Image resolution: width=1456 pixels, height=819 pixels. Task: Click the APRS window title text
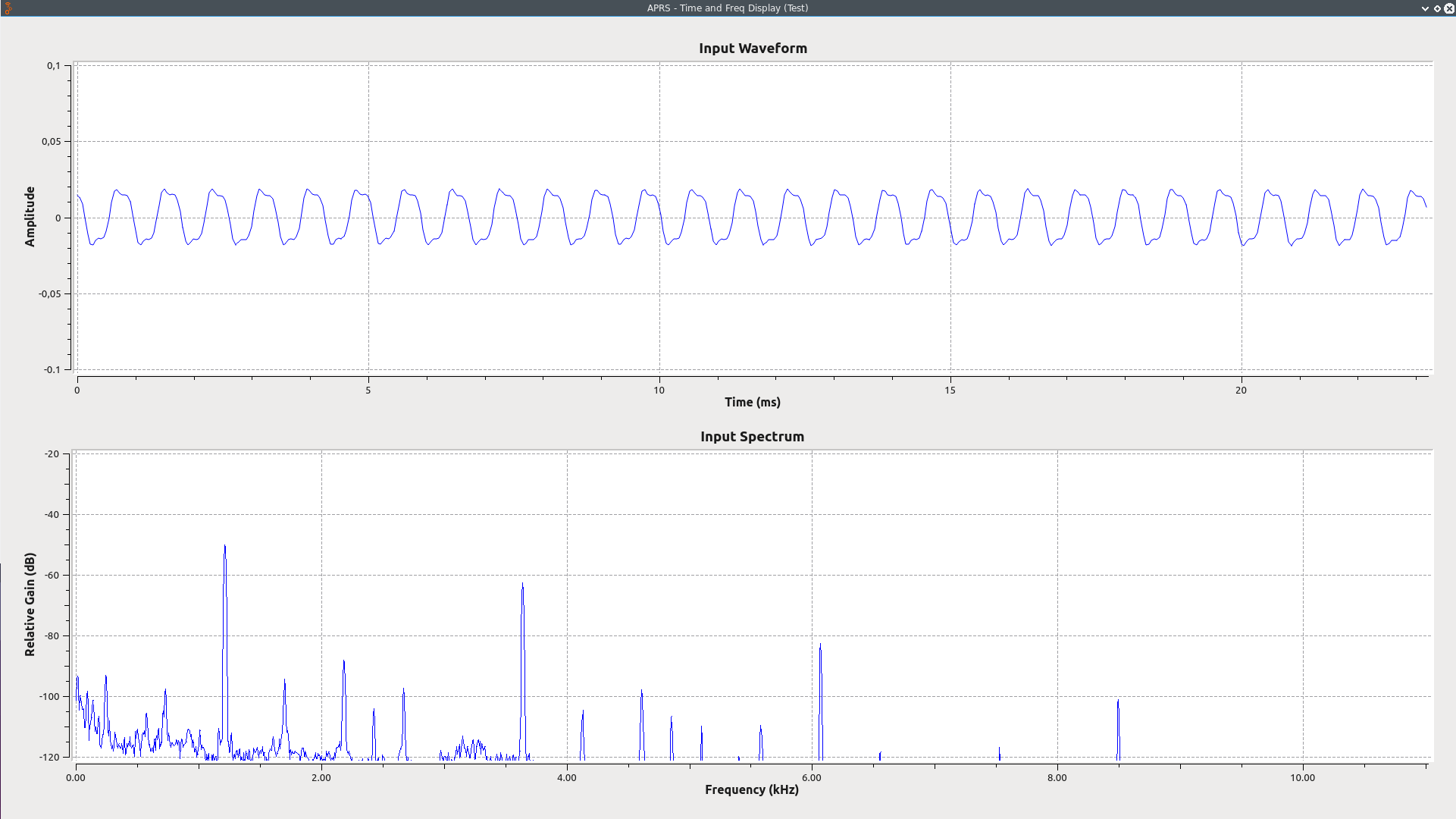(x=727, y=8)
